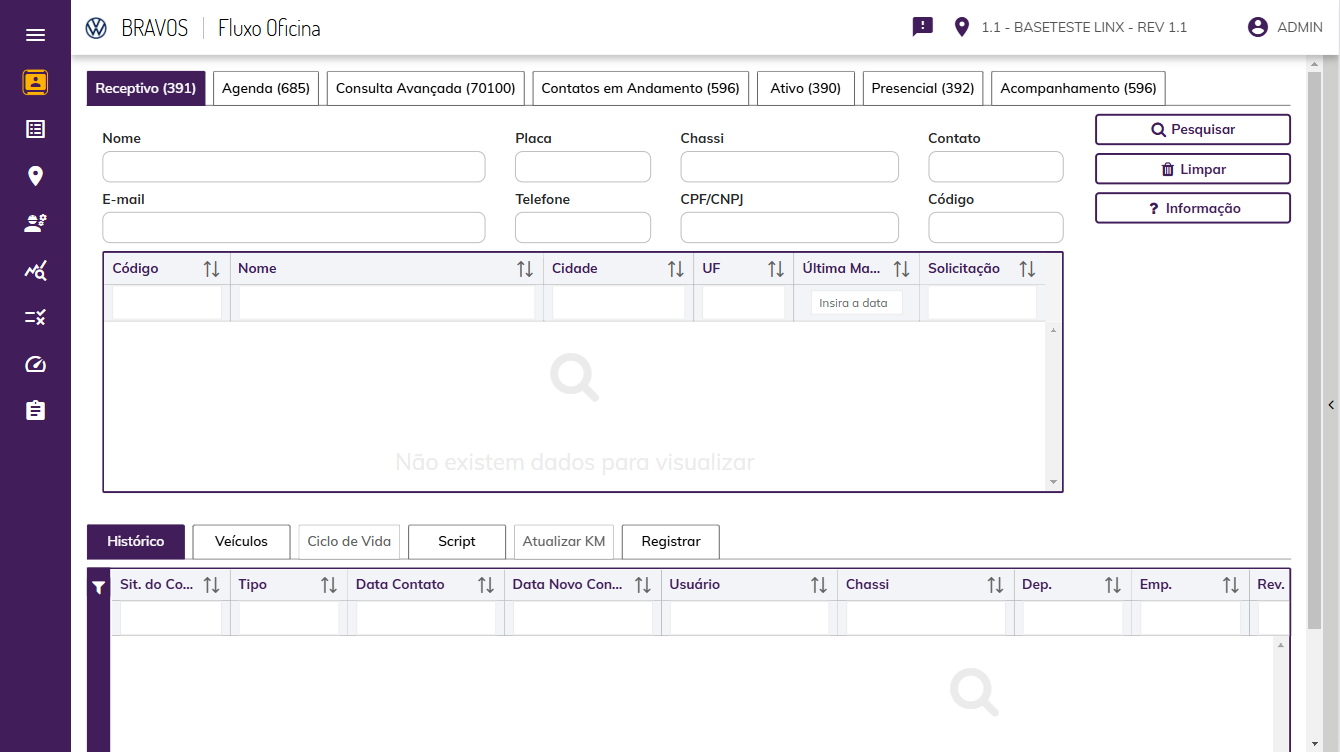Click the Pesquisar button
The width and height of the screenshot is (1340, 752).
1192,129
